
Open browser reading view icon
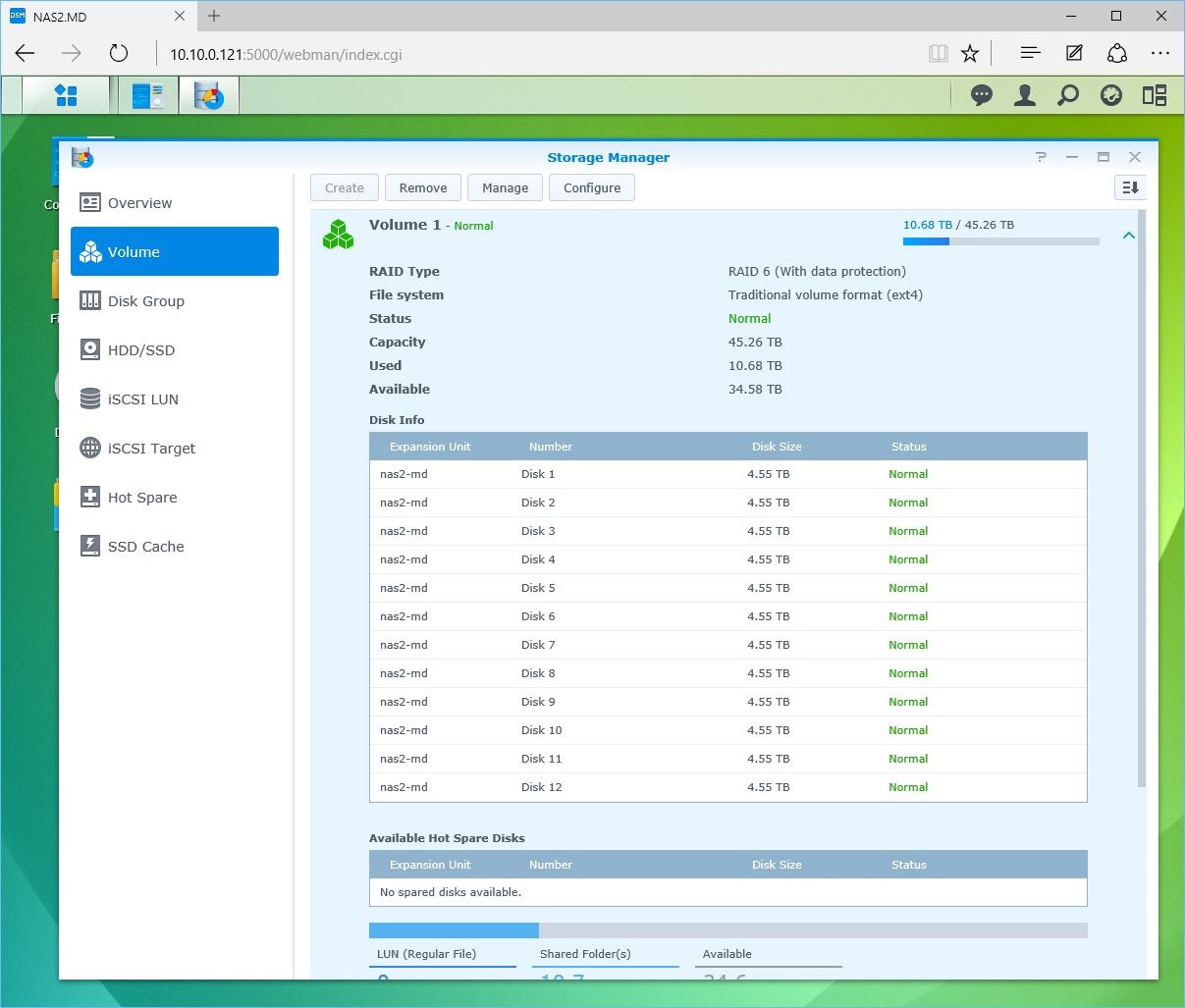939,54
